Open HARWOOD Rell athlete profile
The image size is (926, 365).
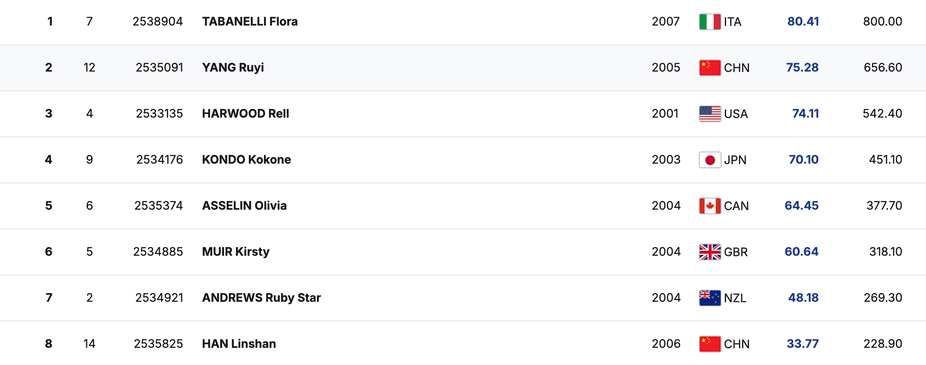pos(246,114)
